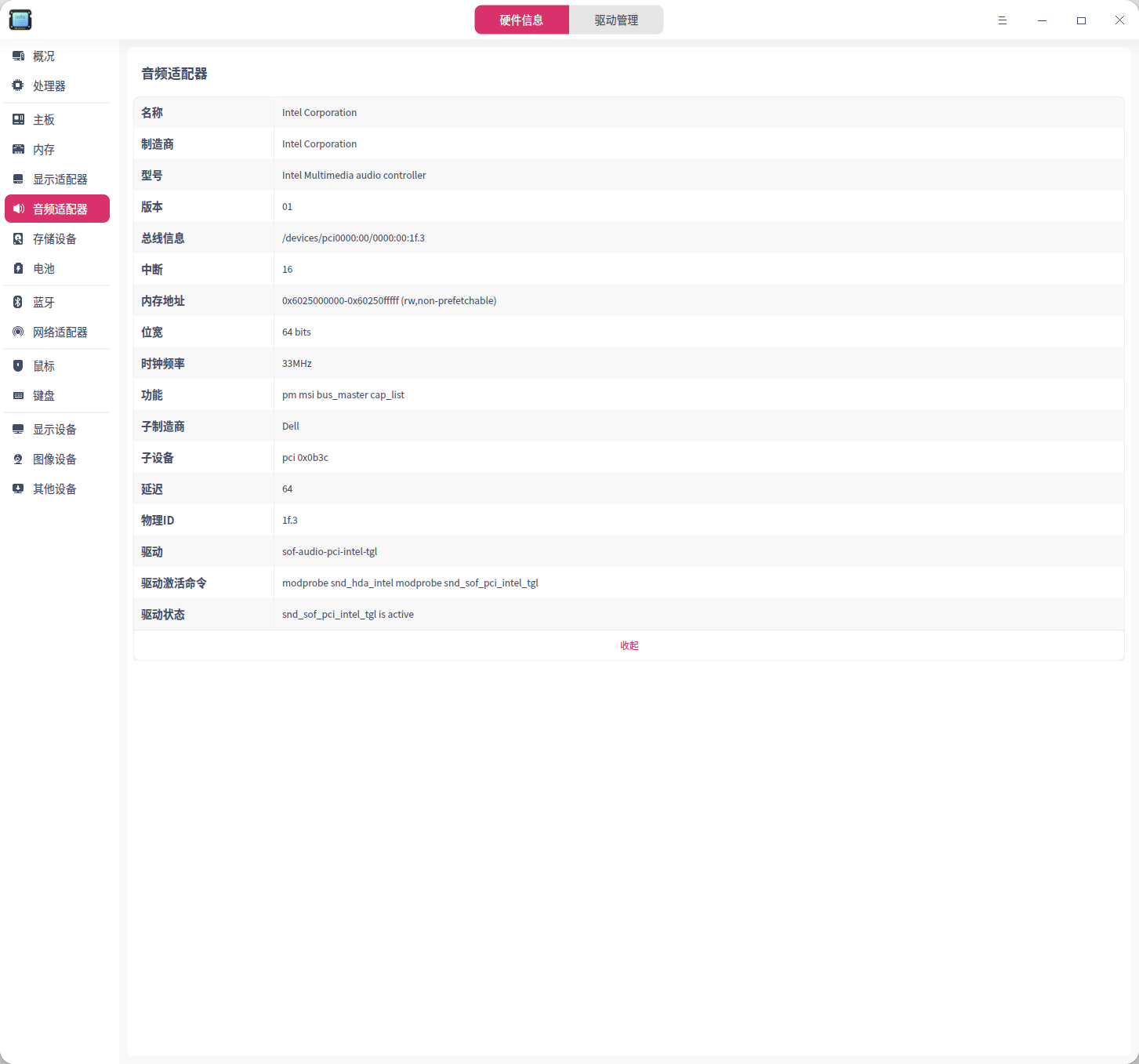
Task: Click the 处理器 processor chip icon
Action: point(18,85)
